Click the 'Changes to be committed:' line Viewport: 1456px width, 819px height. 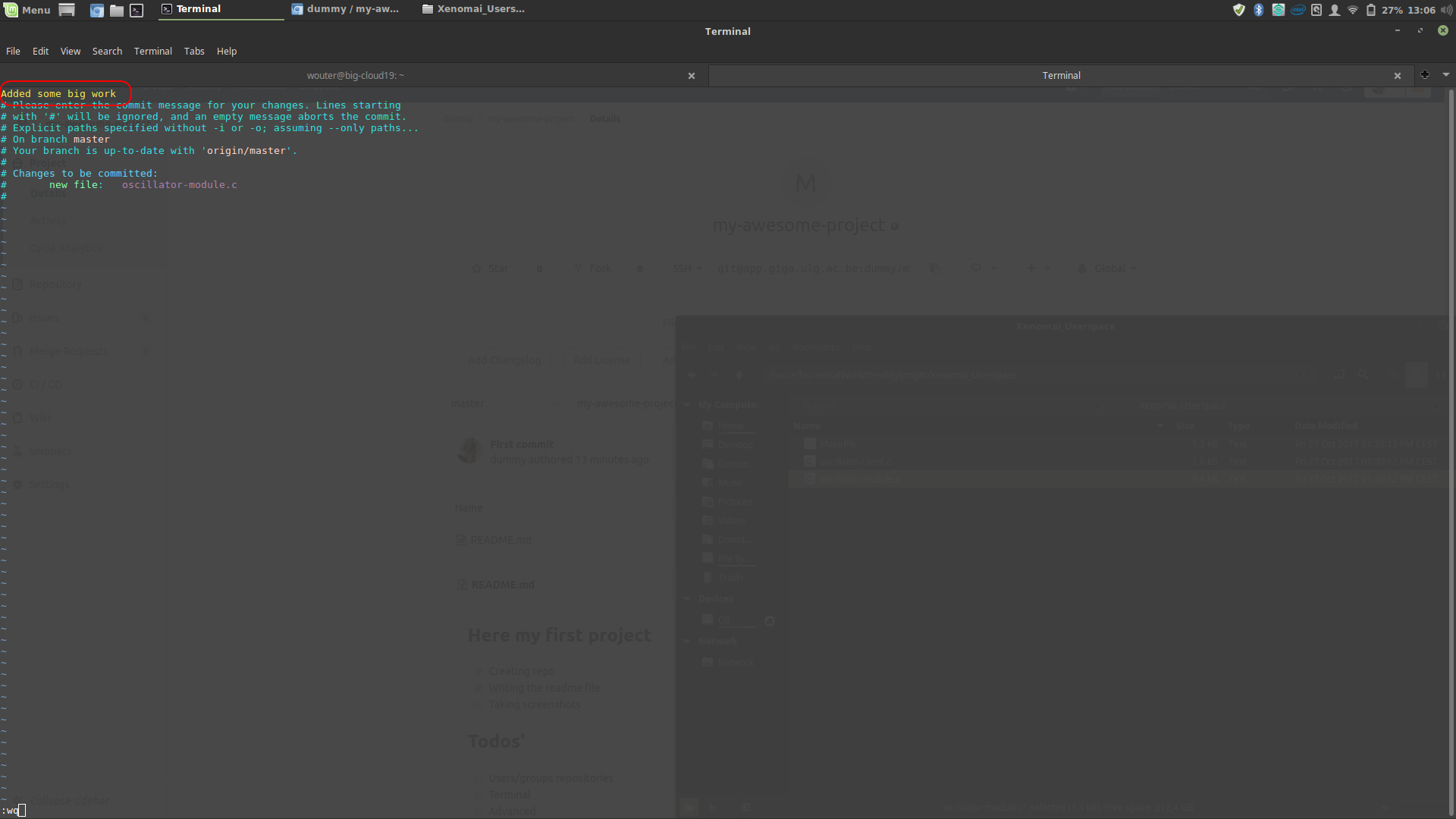tap(80, 174)
